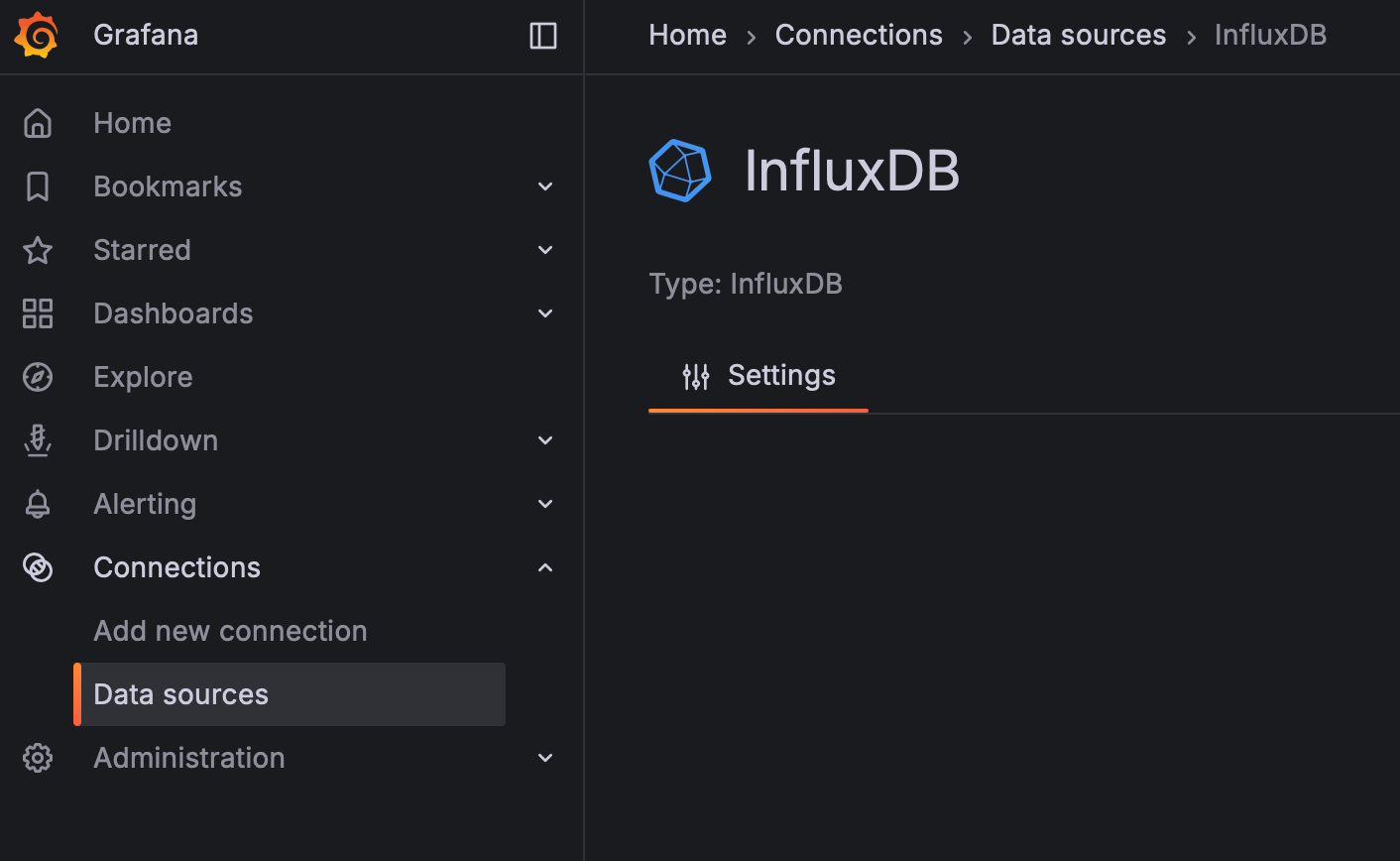Go to Connections breadcrumb
The image size is (1400, 861).
(859, 35)
